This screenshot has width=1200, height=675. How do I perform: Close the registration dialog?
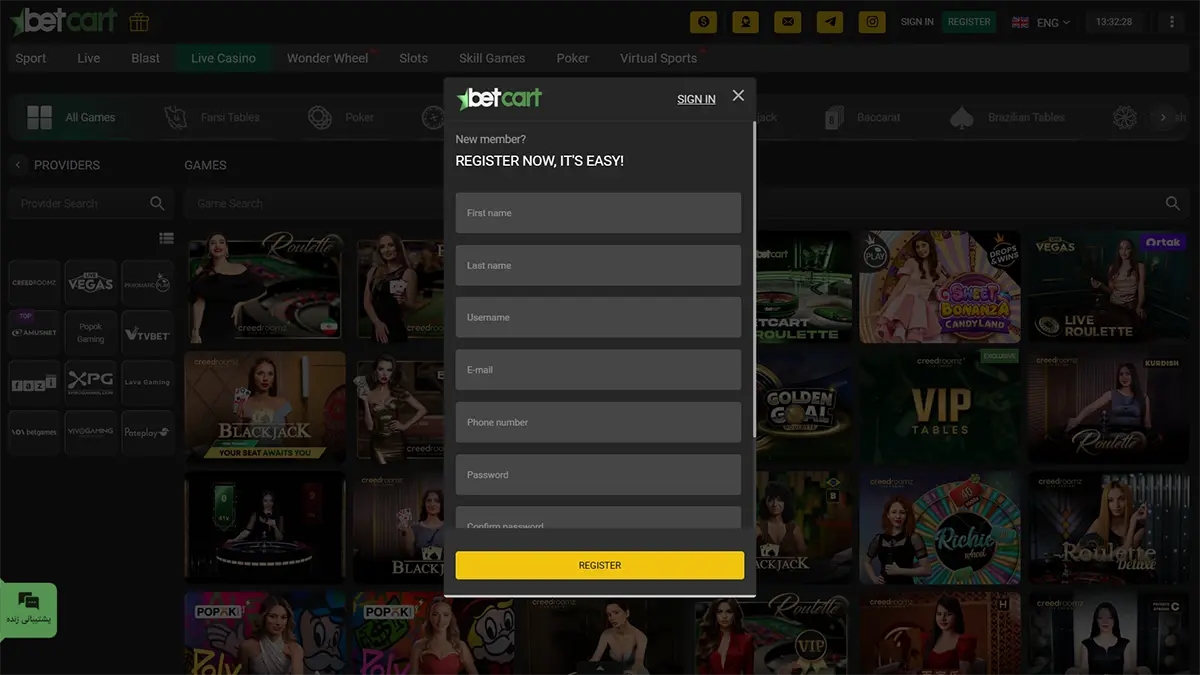tap(738, 96)
